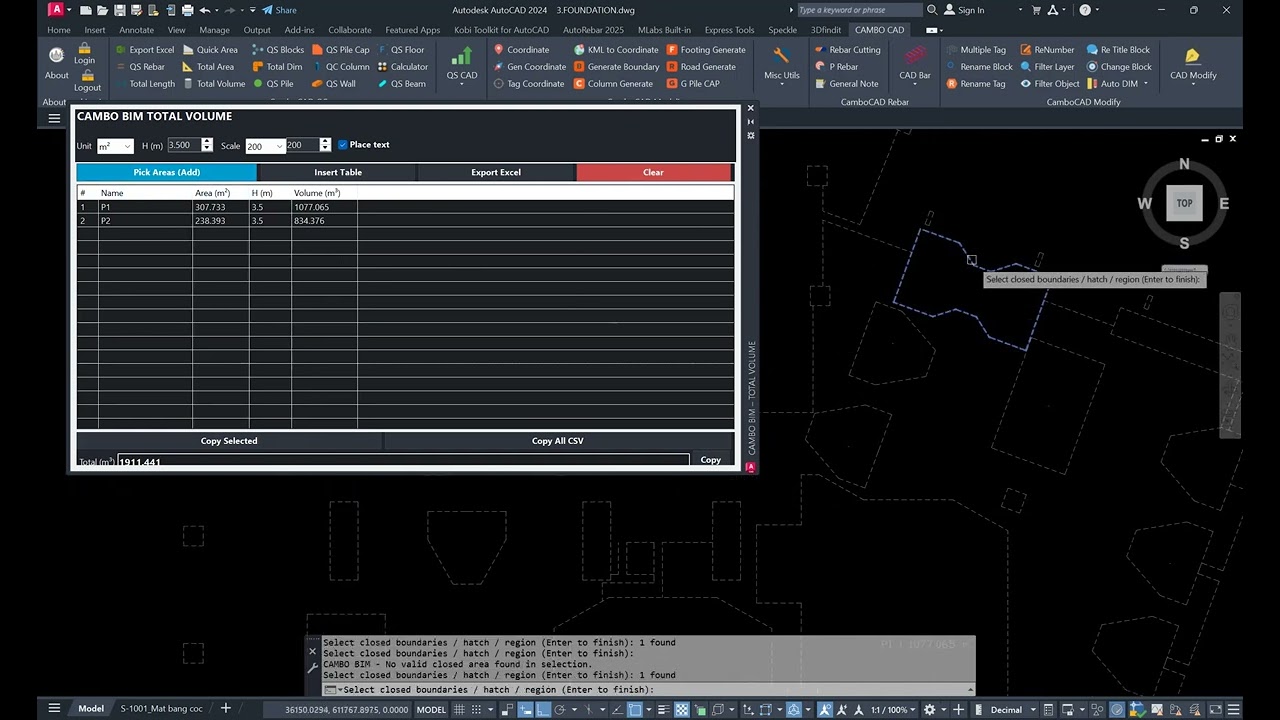Switch to the Express Tools tab

(x=729, y=30)
